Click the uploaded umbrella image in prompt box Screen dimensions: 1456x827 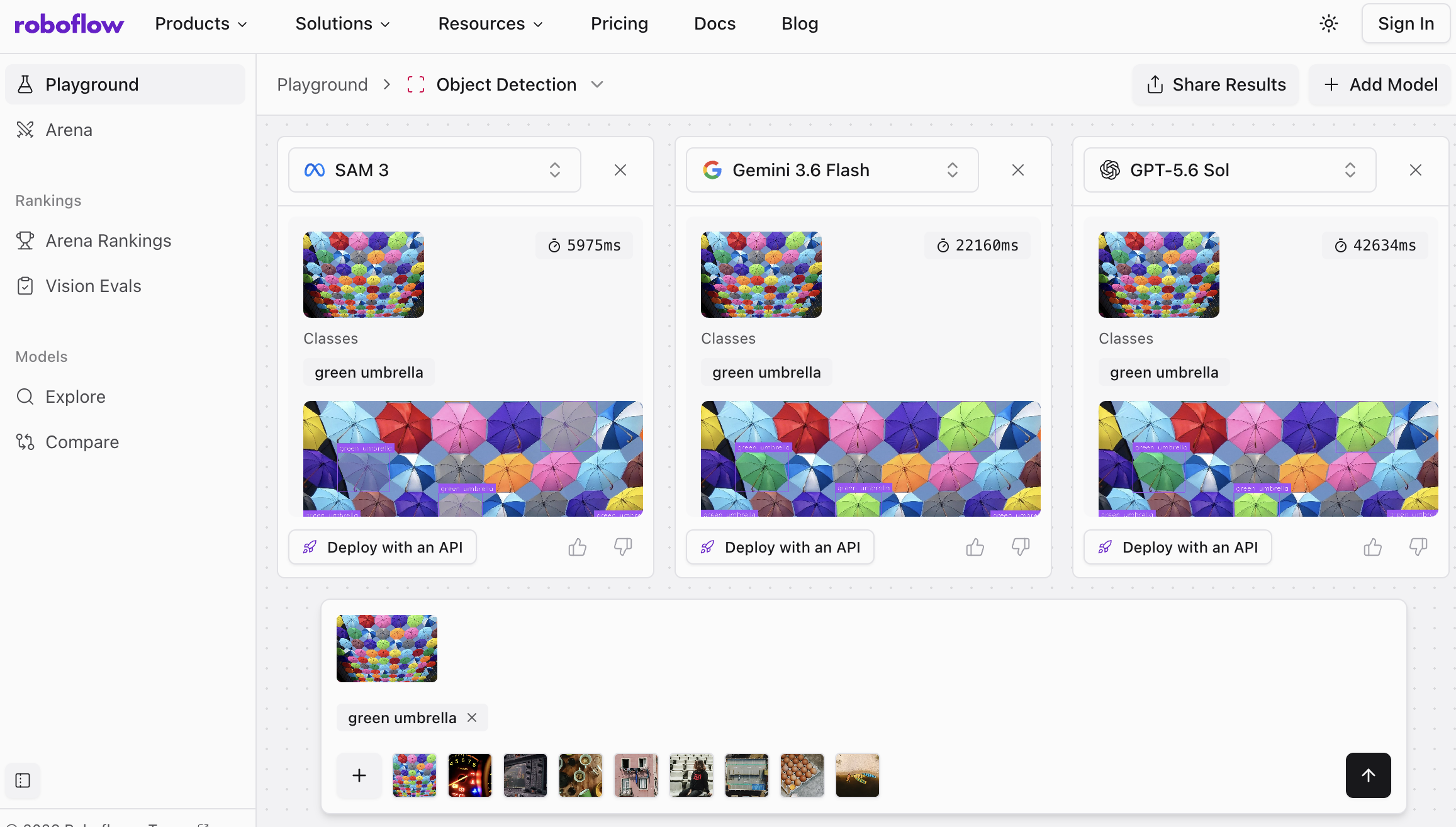coord(387,648)
